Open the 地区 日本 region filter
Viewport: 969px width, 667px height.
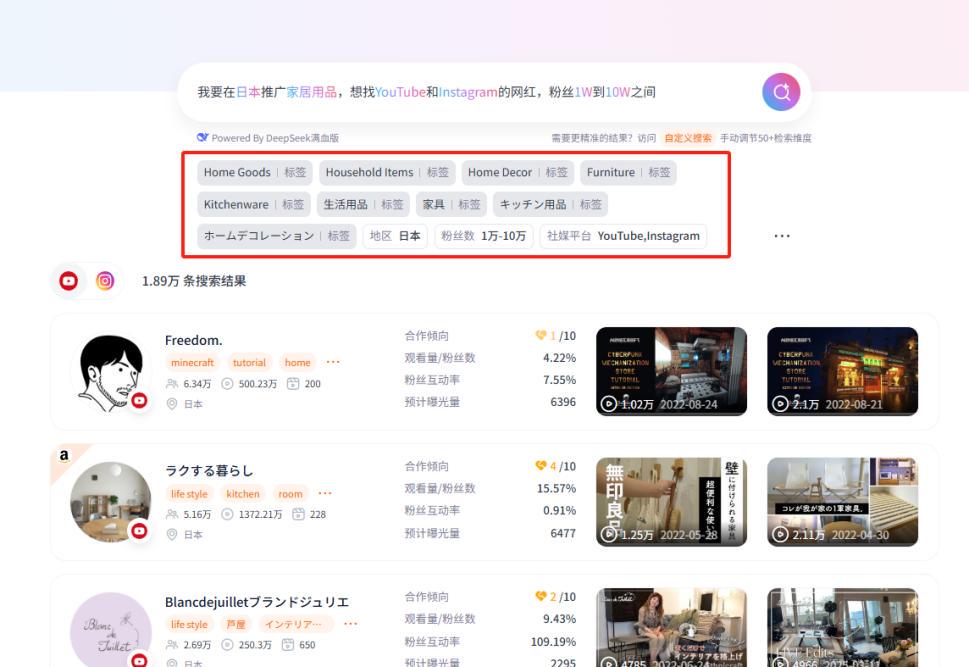(x=395, y=236)
